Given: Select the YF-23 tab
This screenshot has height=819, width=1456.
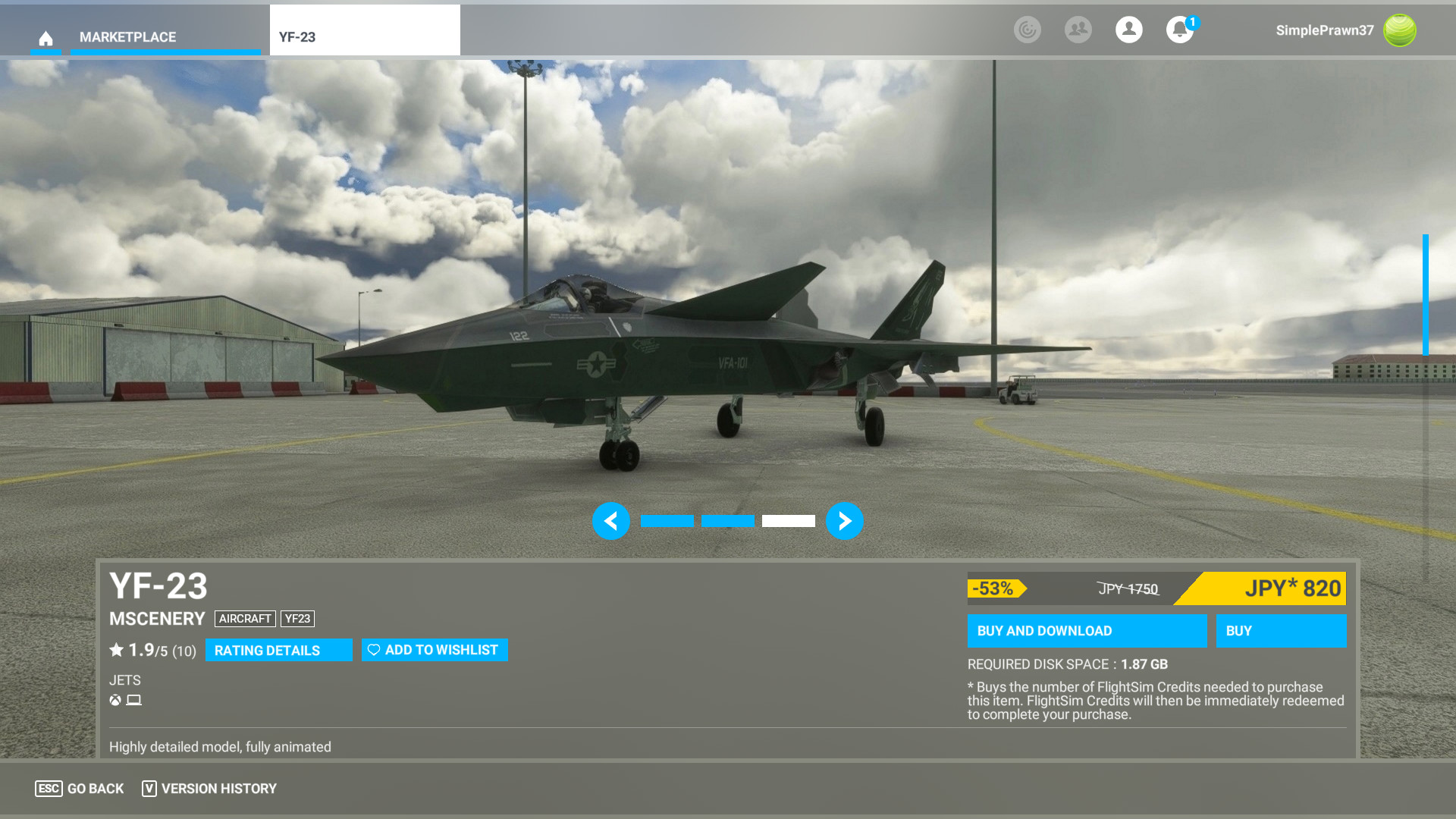Looking at the screenshot, I should (364, 36).
